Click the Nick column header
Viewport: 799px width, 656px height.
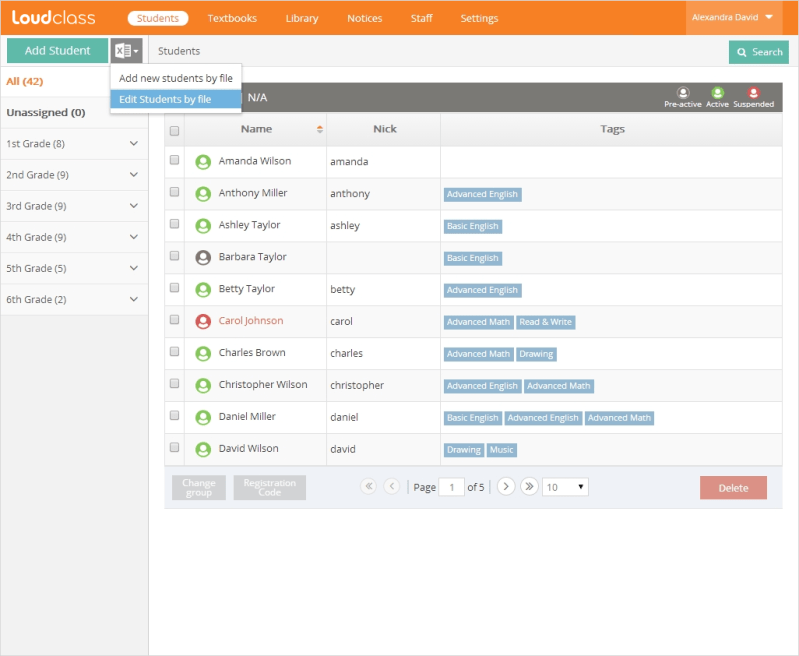tap(385, 129)
